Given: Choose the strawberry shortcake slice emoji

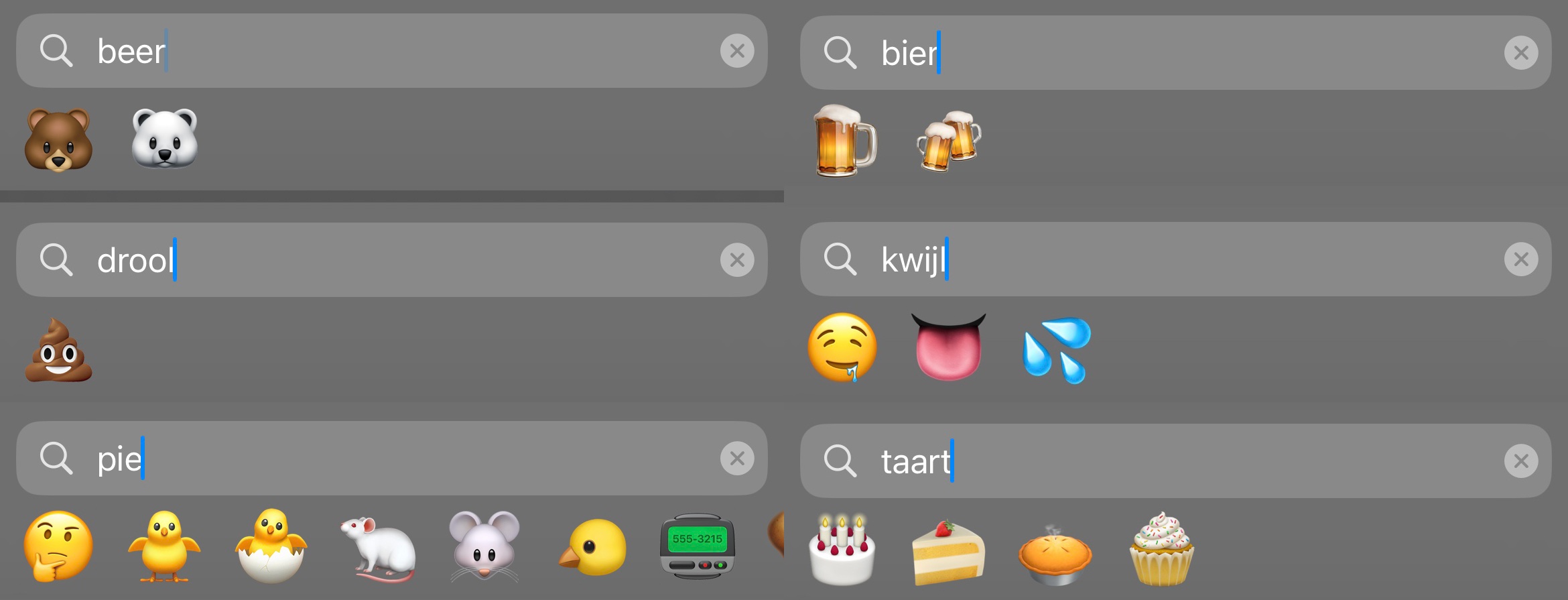Looking at the screenshot, I should 949,552.
